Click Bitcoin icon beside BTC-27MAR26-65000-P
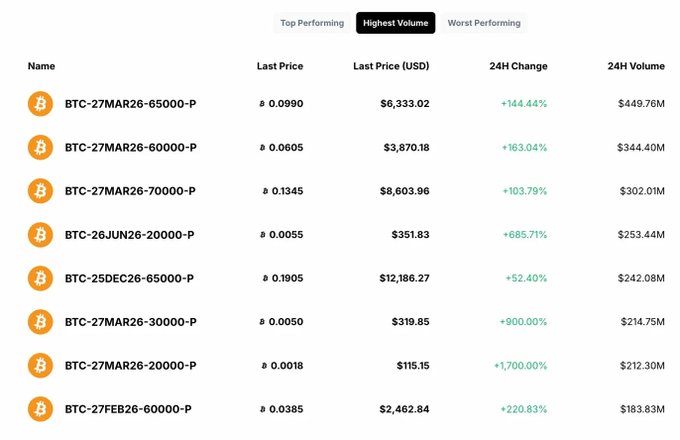Screen dimensions: 680x440 click(x=40, y=103)
